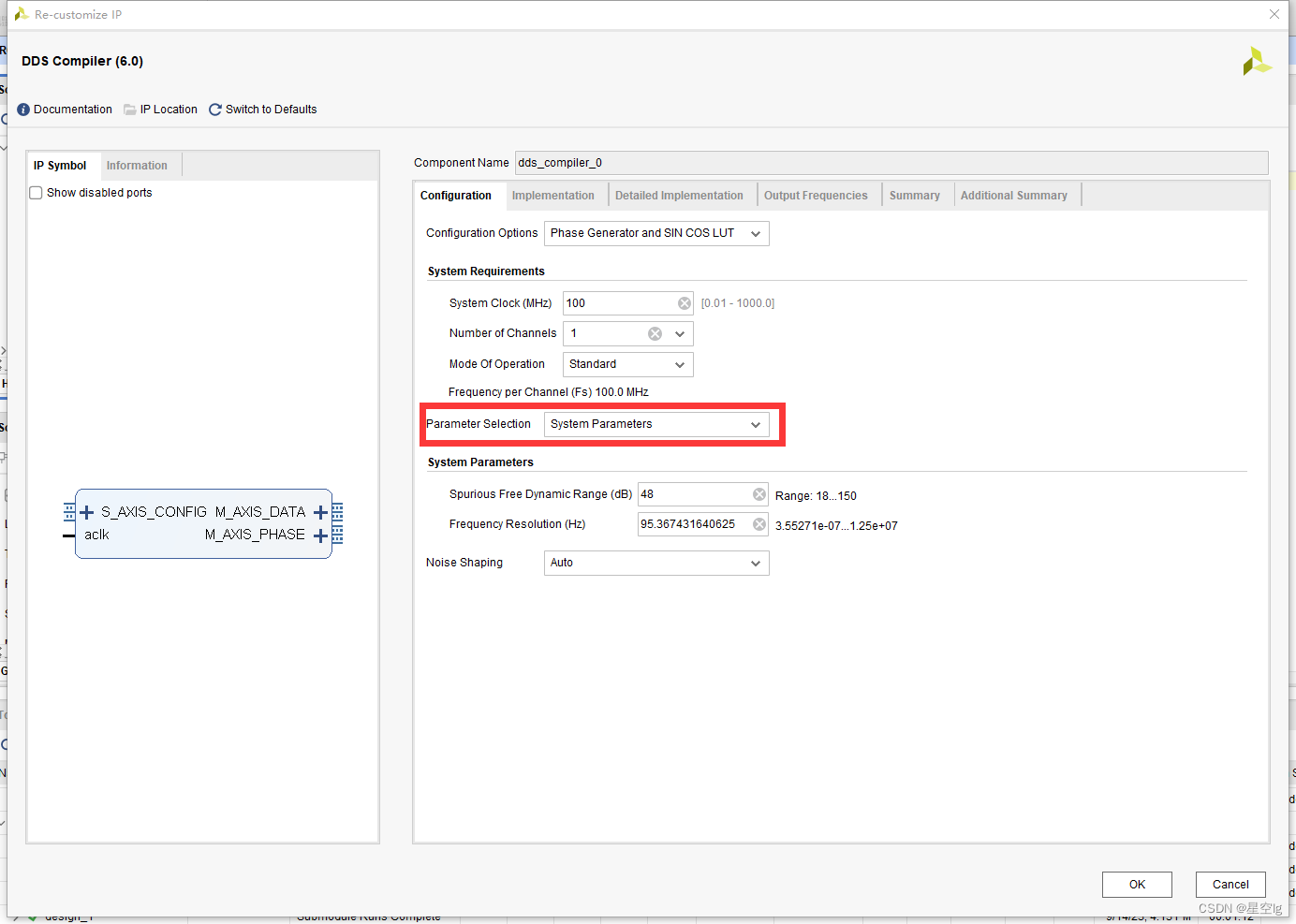Click the OK button
Viewport: 1296px width, 924px height.
click(1137, 885)
